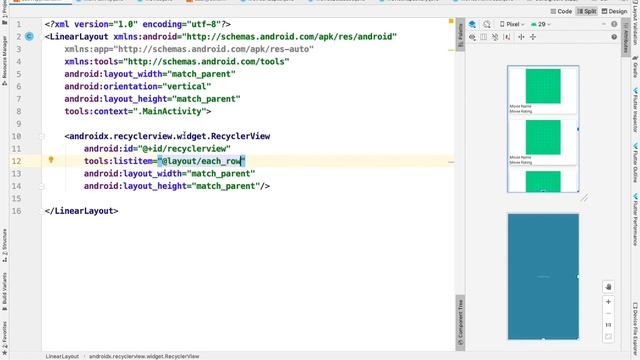Image resolution: width=640 pixels, height=360 pixels.
Task: Zoom to fit screen icon
Action: 608,337
